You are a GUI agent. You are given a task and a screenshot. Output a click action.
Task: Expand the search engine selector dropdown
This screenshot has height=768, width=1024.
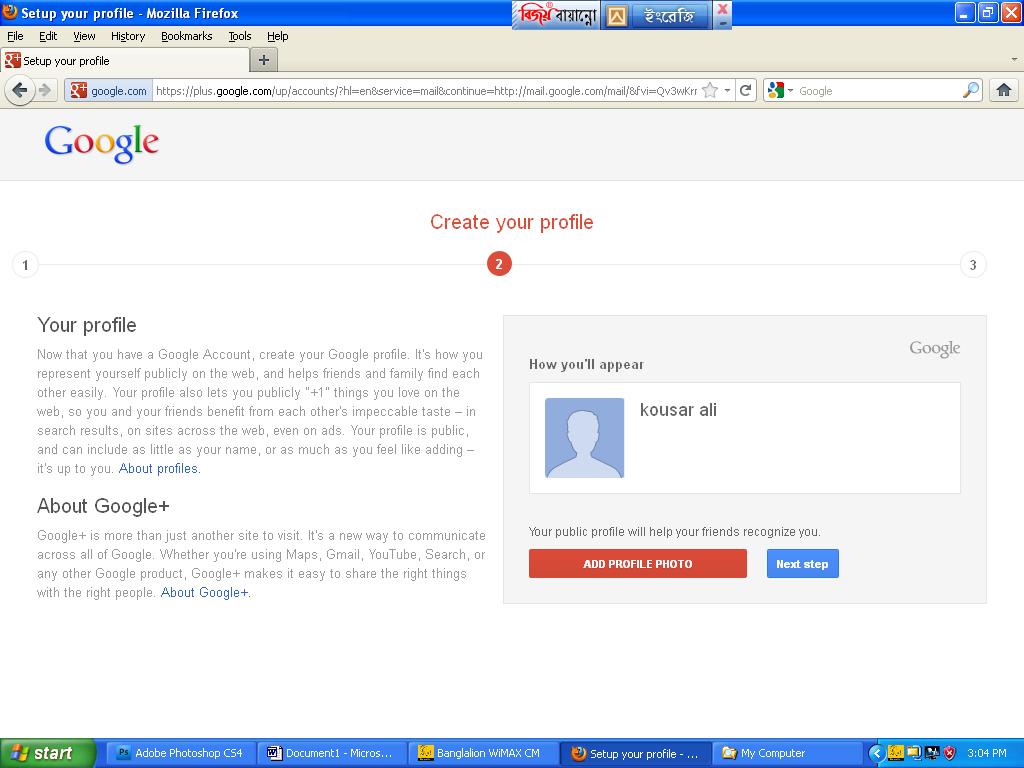click(780, 90)
